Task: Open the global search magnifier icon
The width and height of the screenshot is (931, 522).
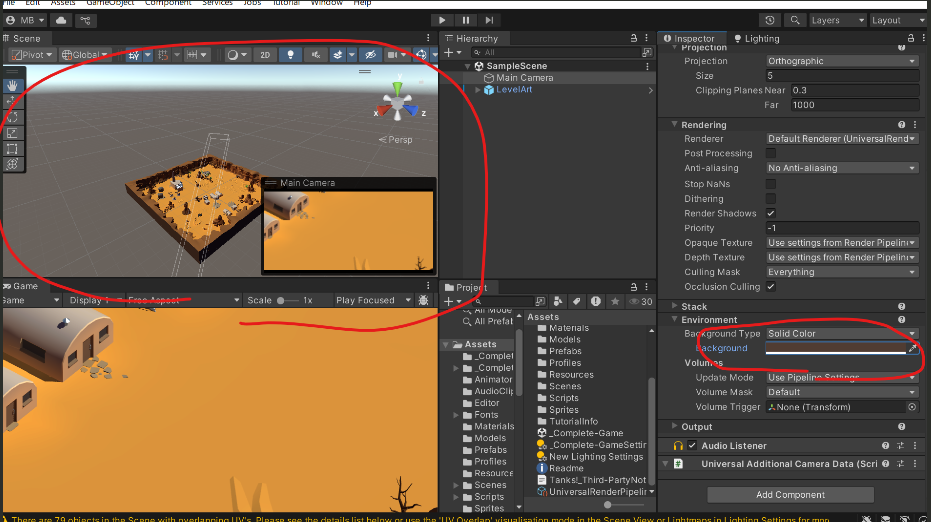Action: pyautogui.click(x=794, y=20)
